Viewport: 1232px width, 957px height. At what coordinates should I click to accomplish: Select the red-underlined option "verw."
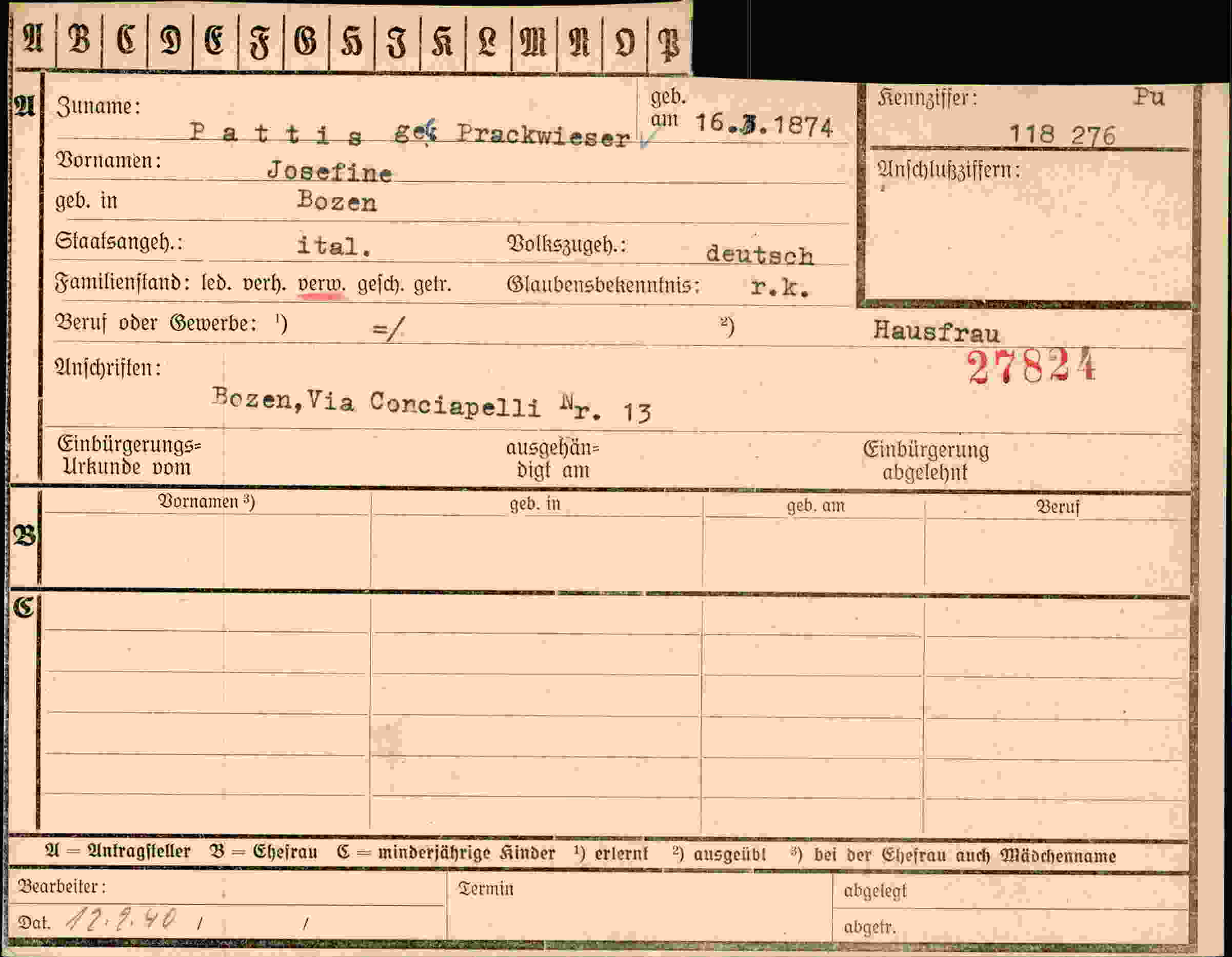pyautogui.click(x=322, y=284)
